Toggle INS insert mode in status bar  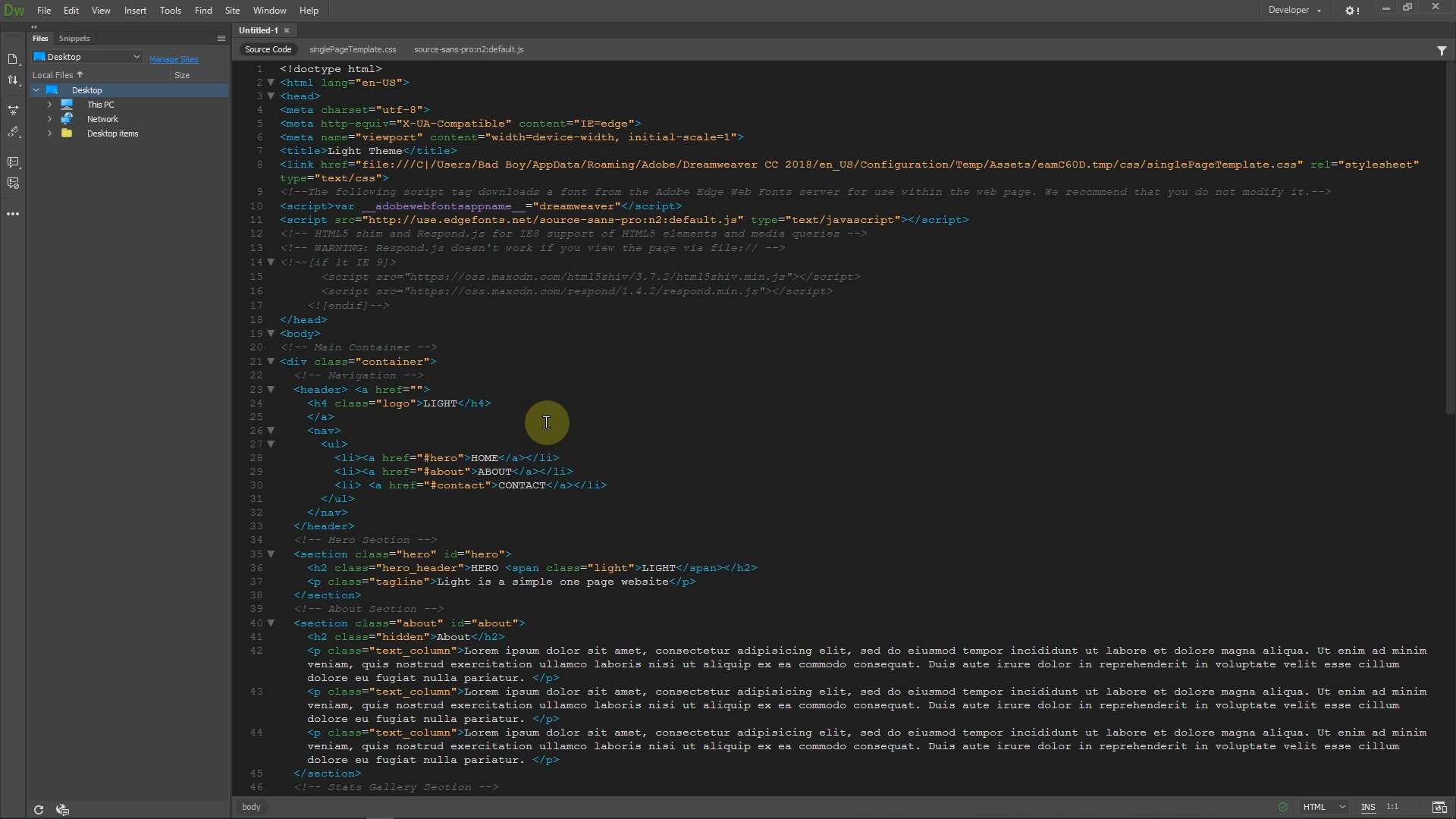(x=1368, y=807)
